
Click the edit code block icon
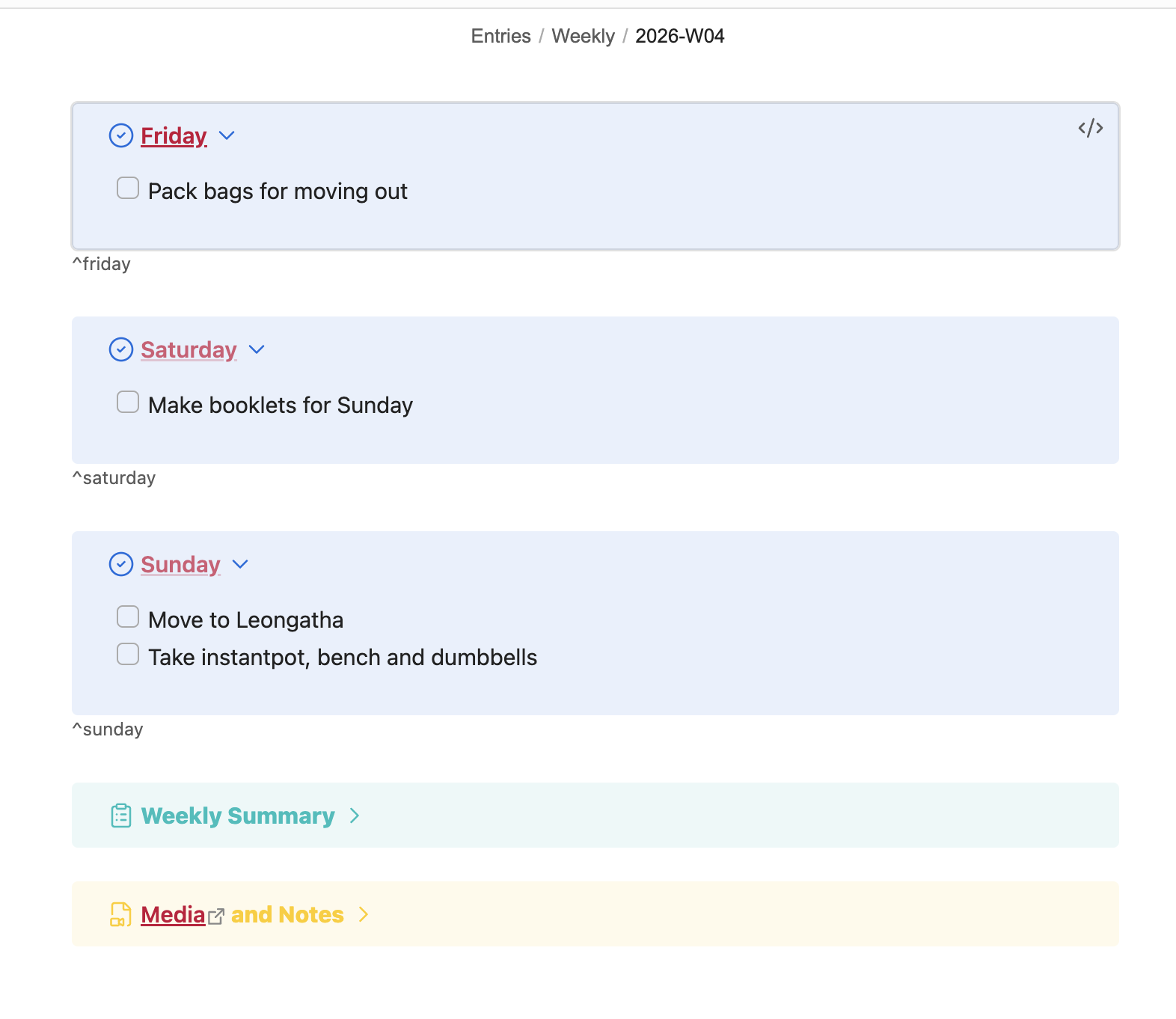[x=1090, y=128]
